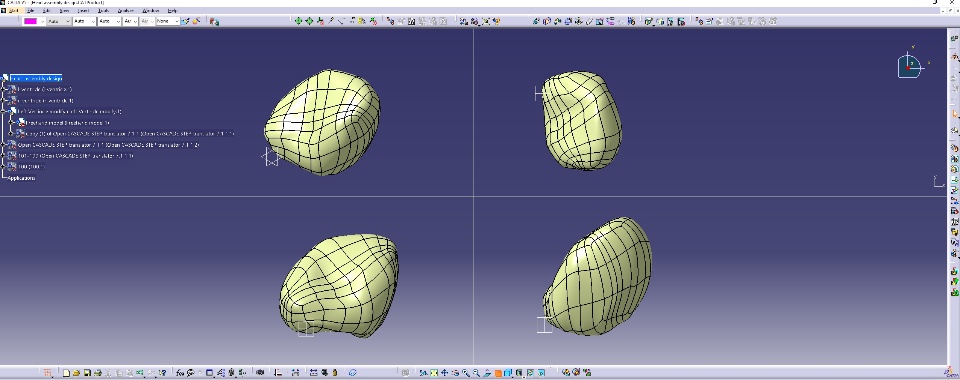Click the Pan view icon

(444, 372)
